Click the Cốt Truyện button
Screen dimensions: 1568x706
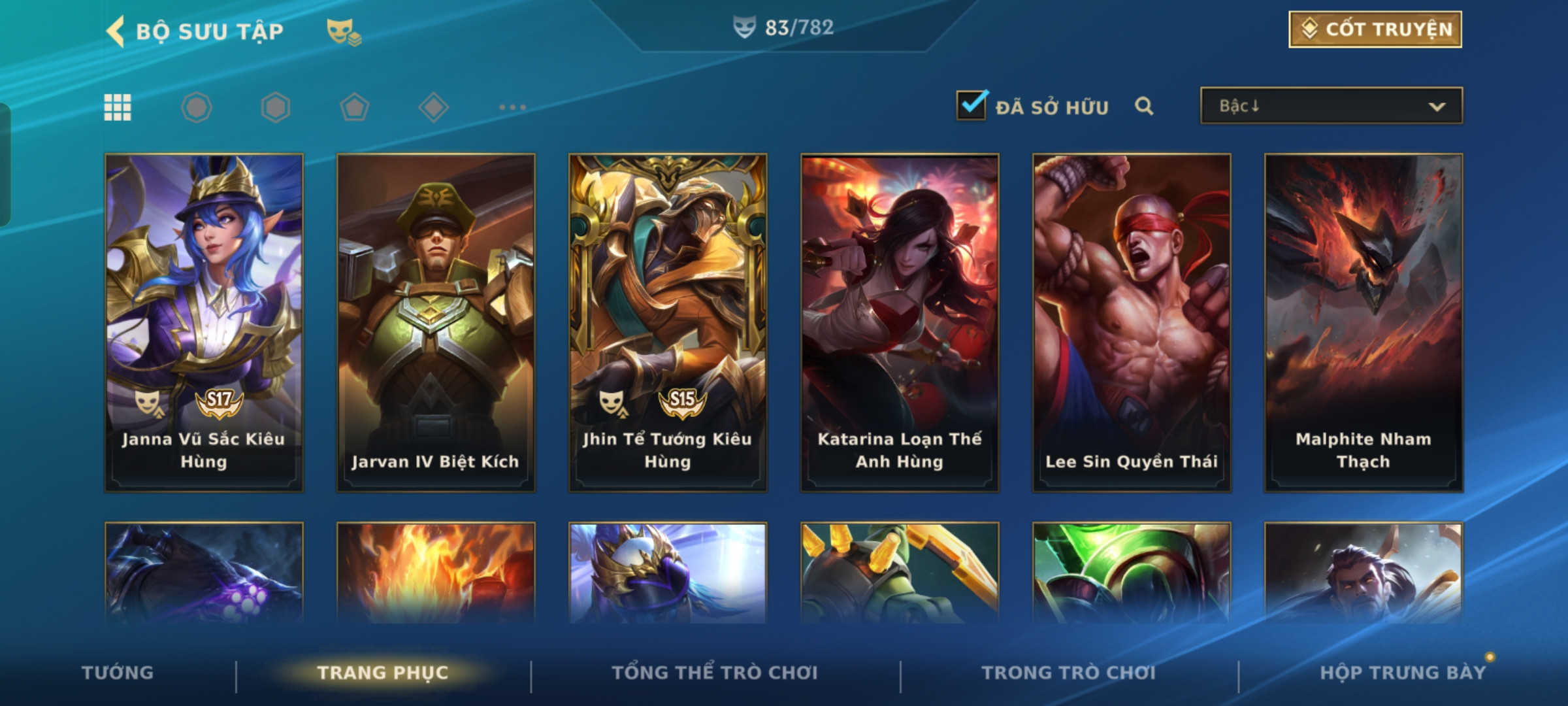pyautogui.click(x=1375, y=29)
